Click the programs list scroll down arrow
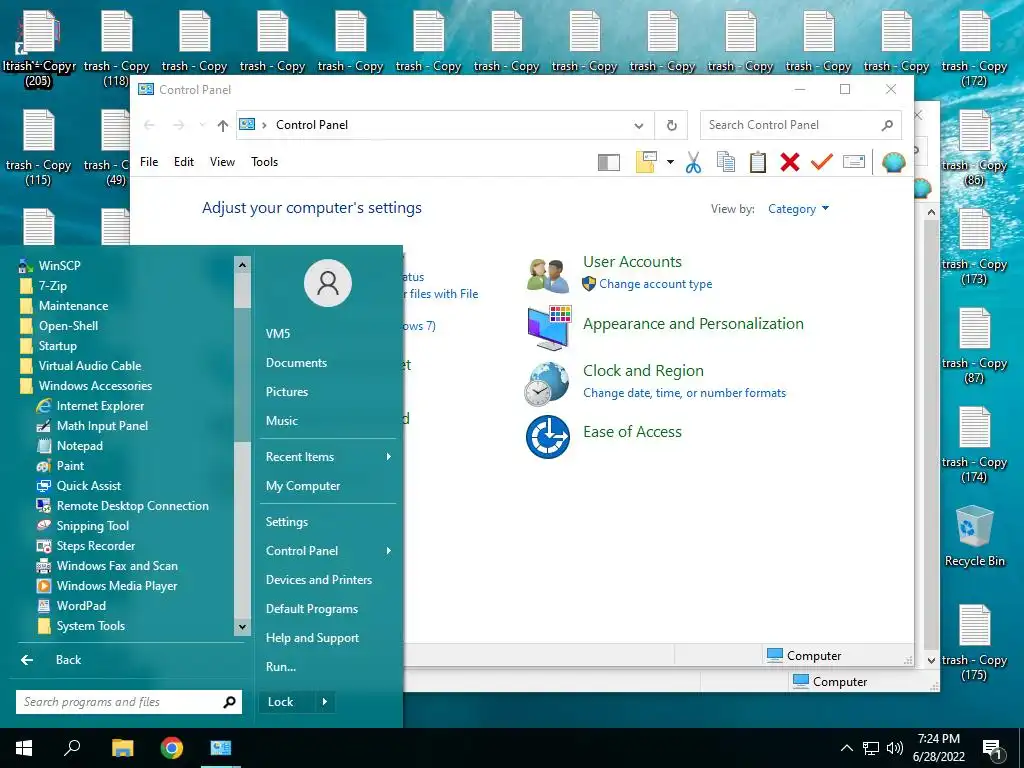The height and width of the screenshot is (768, 1024). click(242, 627)
